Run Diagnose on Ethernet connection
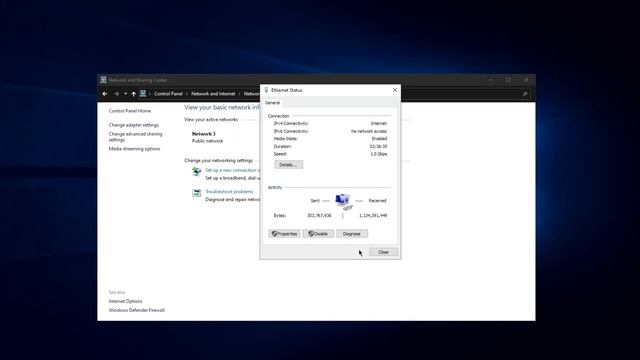Image resolution: width=640 pixels, height=360 pixels. tap(351, 234)
